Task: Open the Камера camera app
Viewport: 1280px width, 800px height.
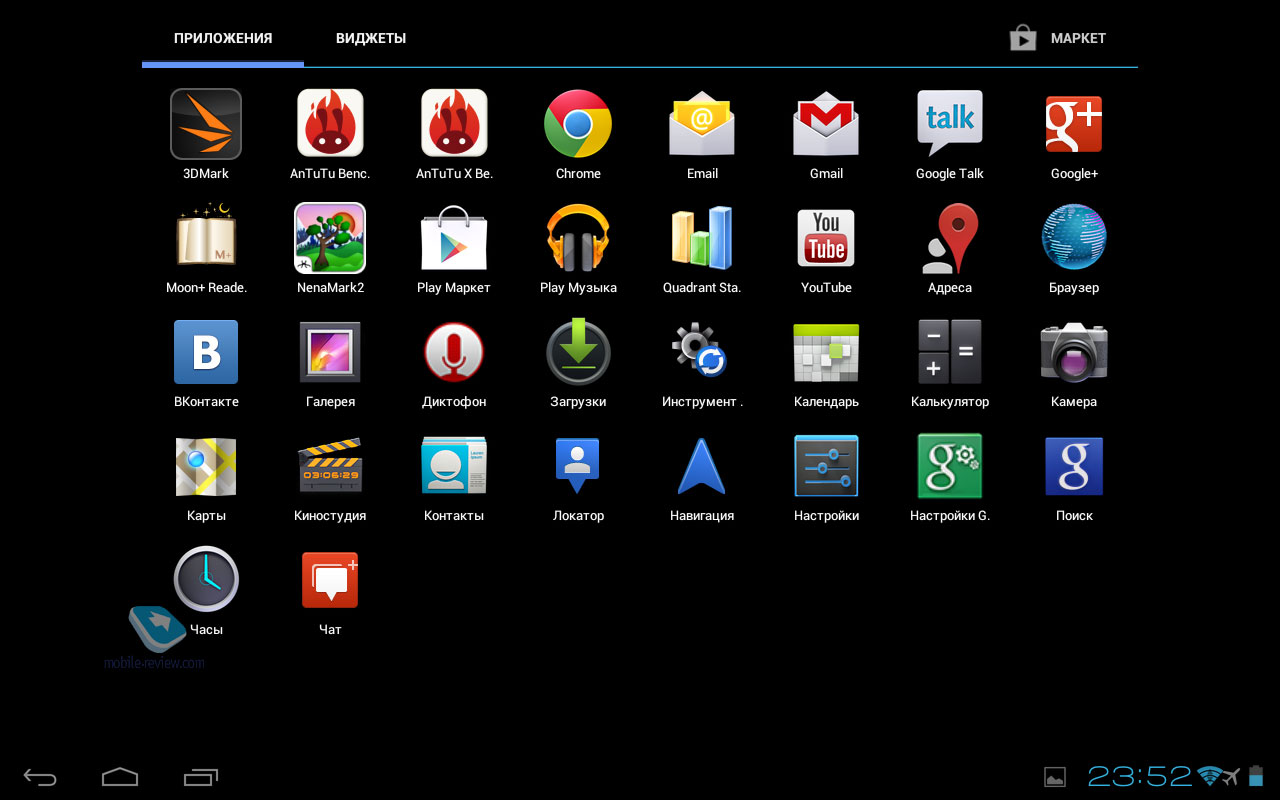Action: click(1074, 352)
